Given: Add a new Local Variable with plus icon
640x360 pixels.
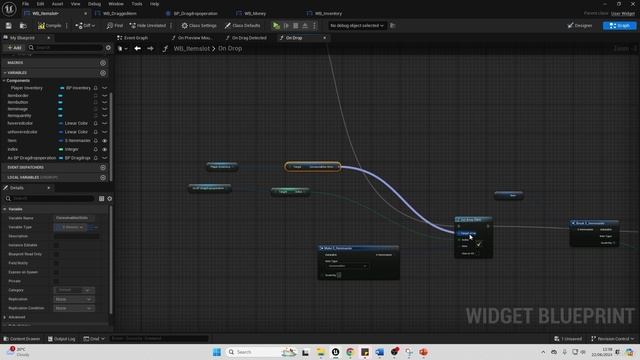Looking at the screenshot, I should pos(103,178).
